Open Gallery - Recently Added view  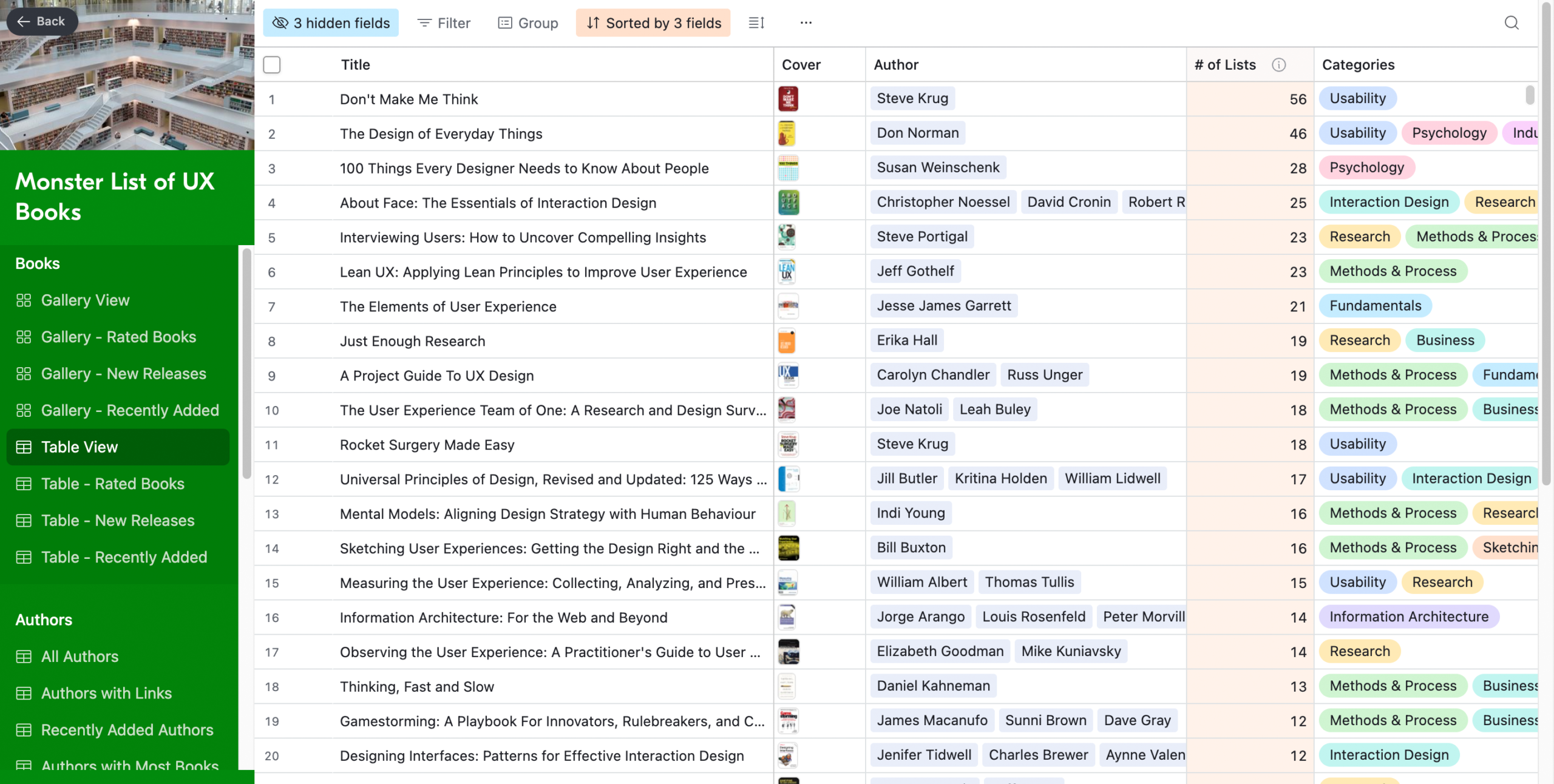click(x=118, y=410)
